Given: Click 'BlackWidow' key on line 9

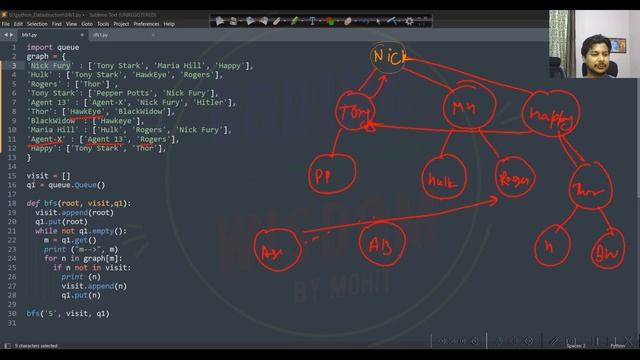Looking at the screenshot, I should coord(53,121).
